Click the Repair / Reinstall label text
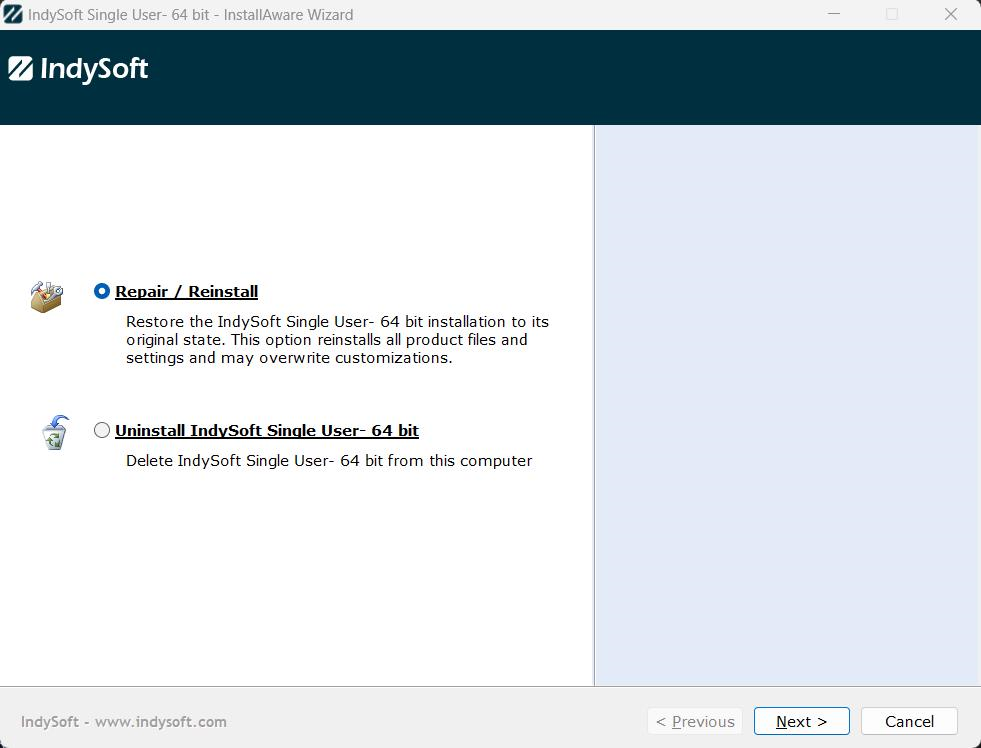The image size is (981, 748). [x=186, y=292]
